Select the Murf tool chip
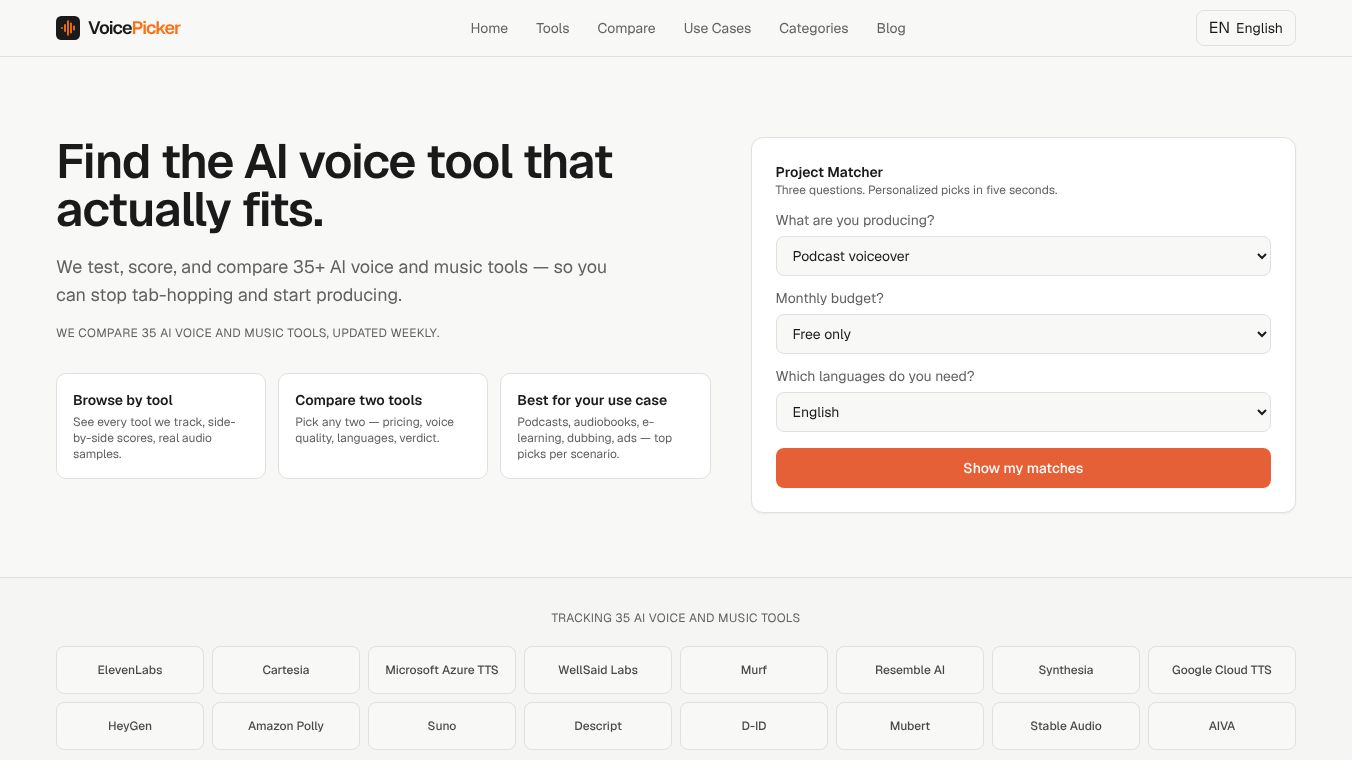This screenshot has width=1352, height=760. coord(754,670)
